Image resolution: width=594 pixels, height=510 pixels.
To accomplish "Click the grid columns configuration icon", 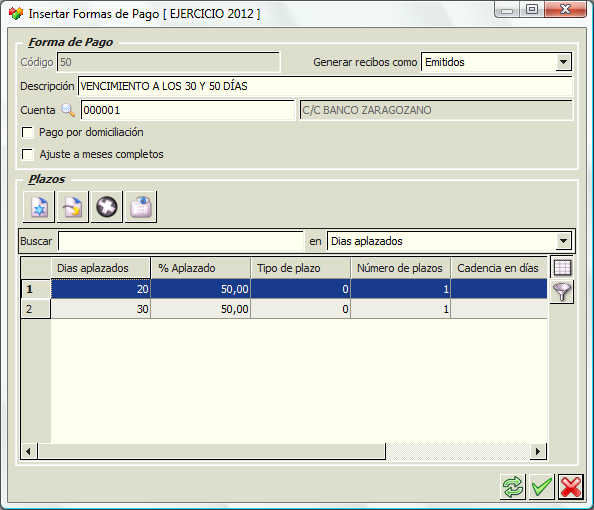I will (x=562, y=268).
